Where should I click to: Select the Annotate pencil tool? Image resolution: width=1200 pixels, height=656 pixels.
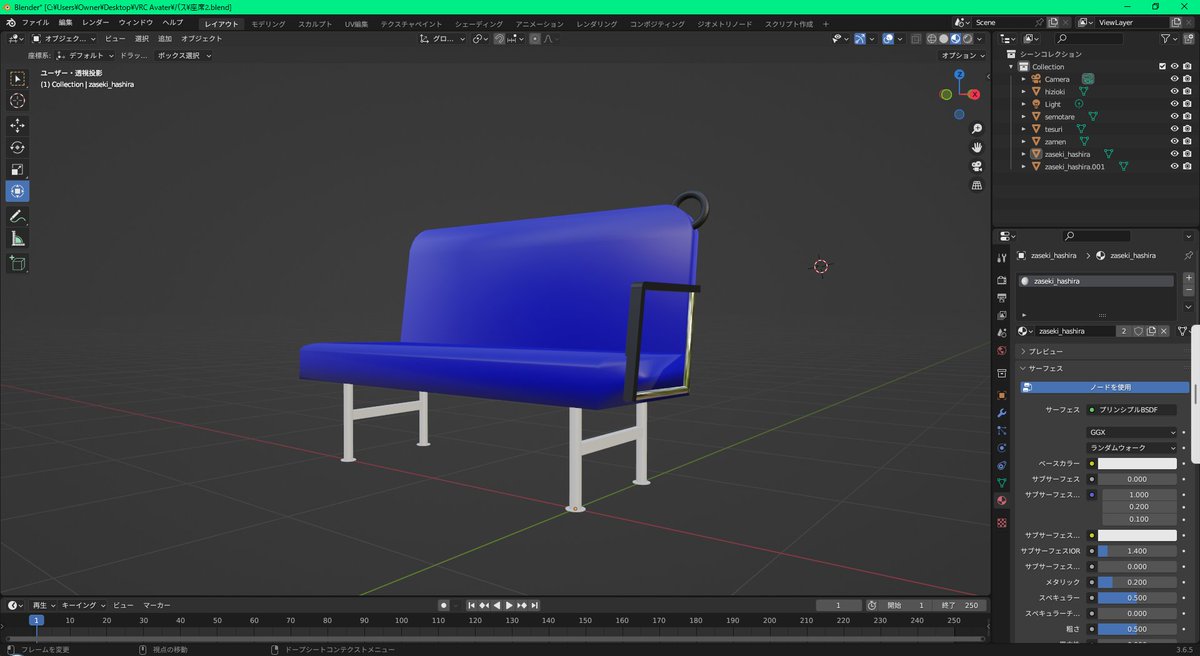[18, 216]
